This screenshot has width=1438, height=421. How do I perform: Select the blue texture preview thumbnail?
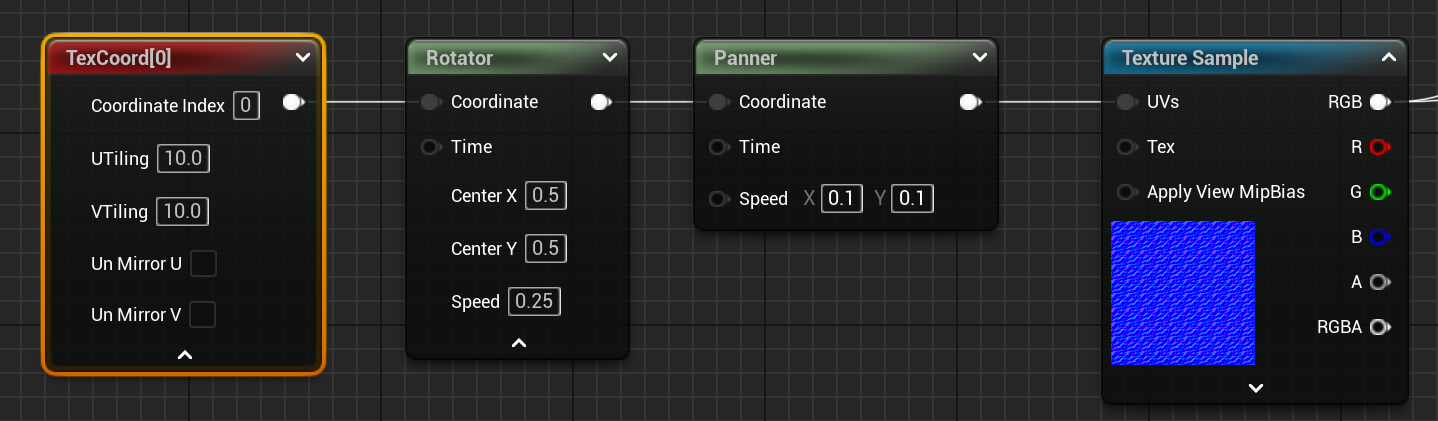coord(1183,293)
